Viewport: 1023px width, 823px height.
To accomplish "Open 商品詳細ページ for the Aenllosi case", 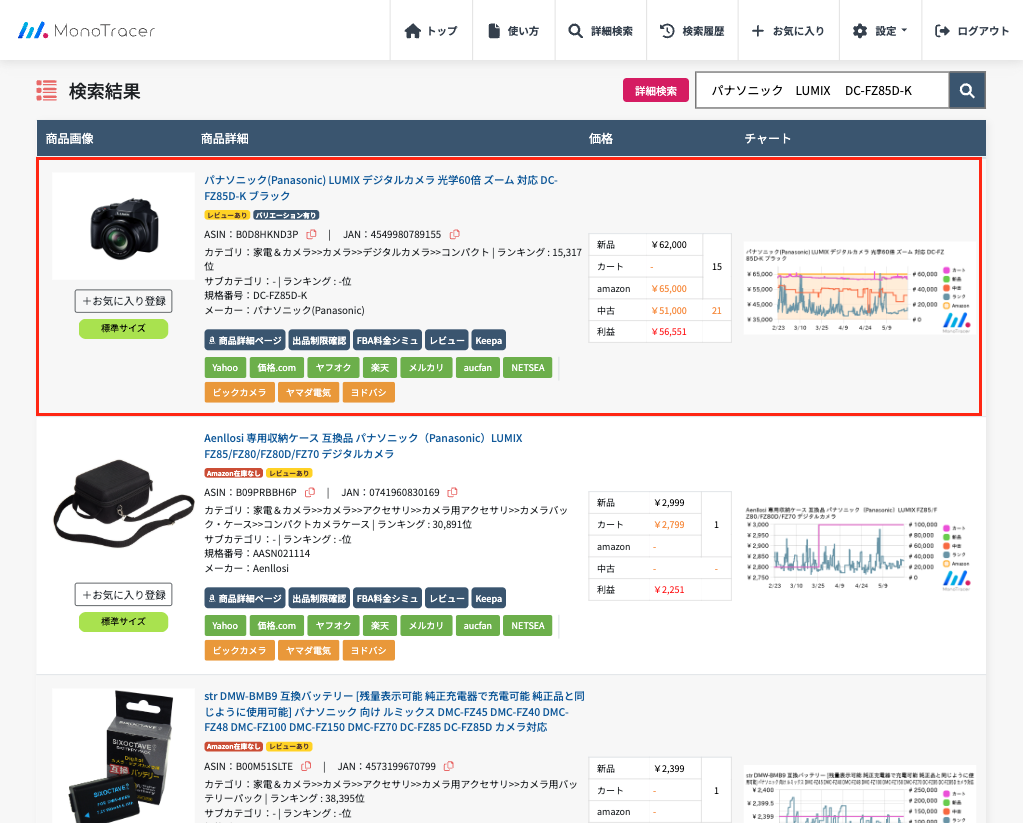I will pyautogui.click(x=245, y=598).
